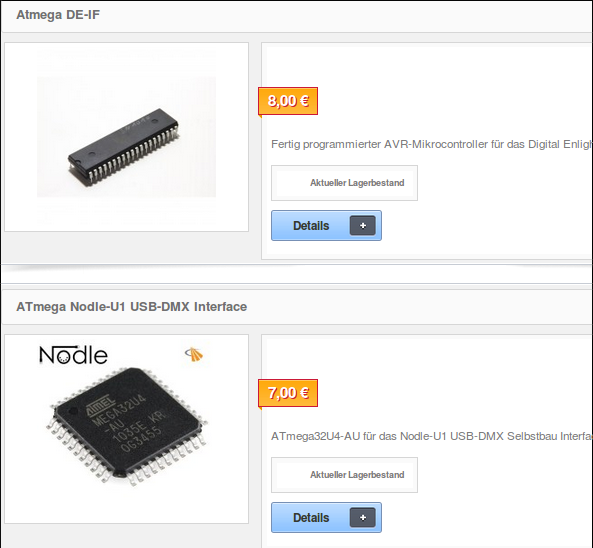Click the 8,00 € price tag

coord(288,101)
